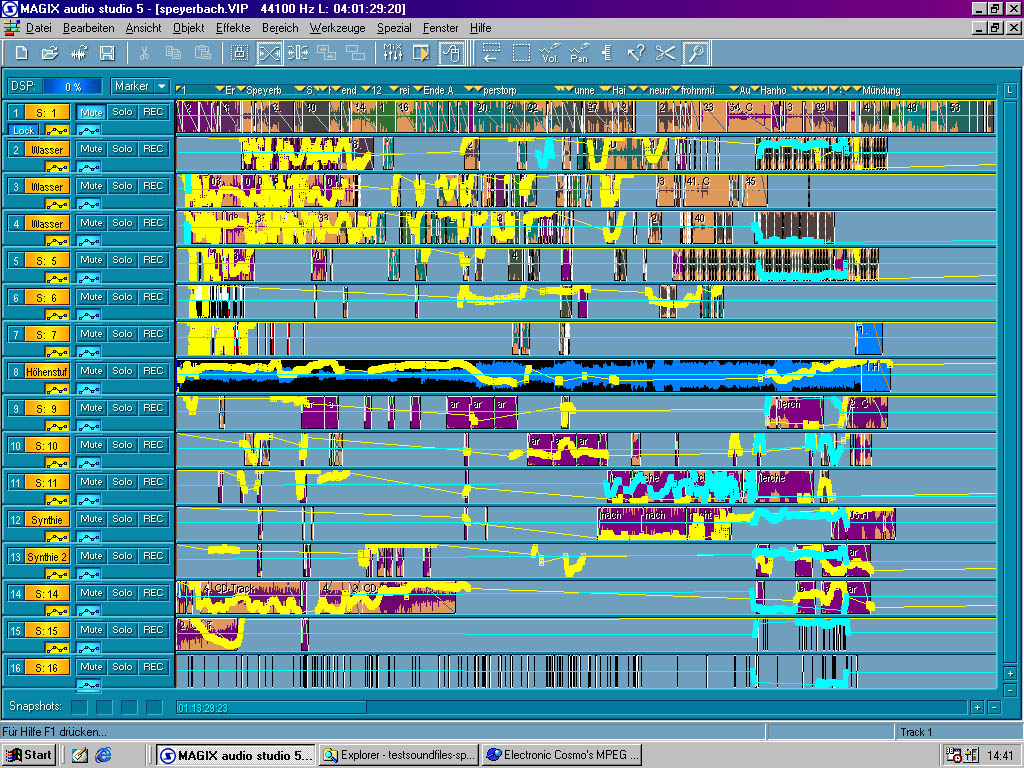Click the Mündung marker in the timeline
Screen dimensions: 1024x768
point(880,90)
